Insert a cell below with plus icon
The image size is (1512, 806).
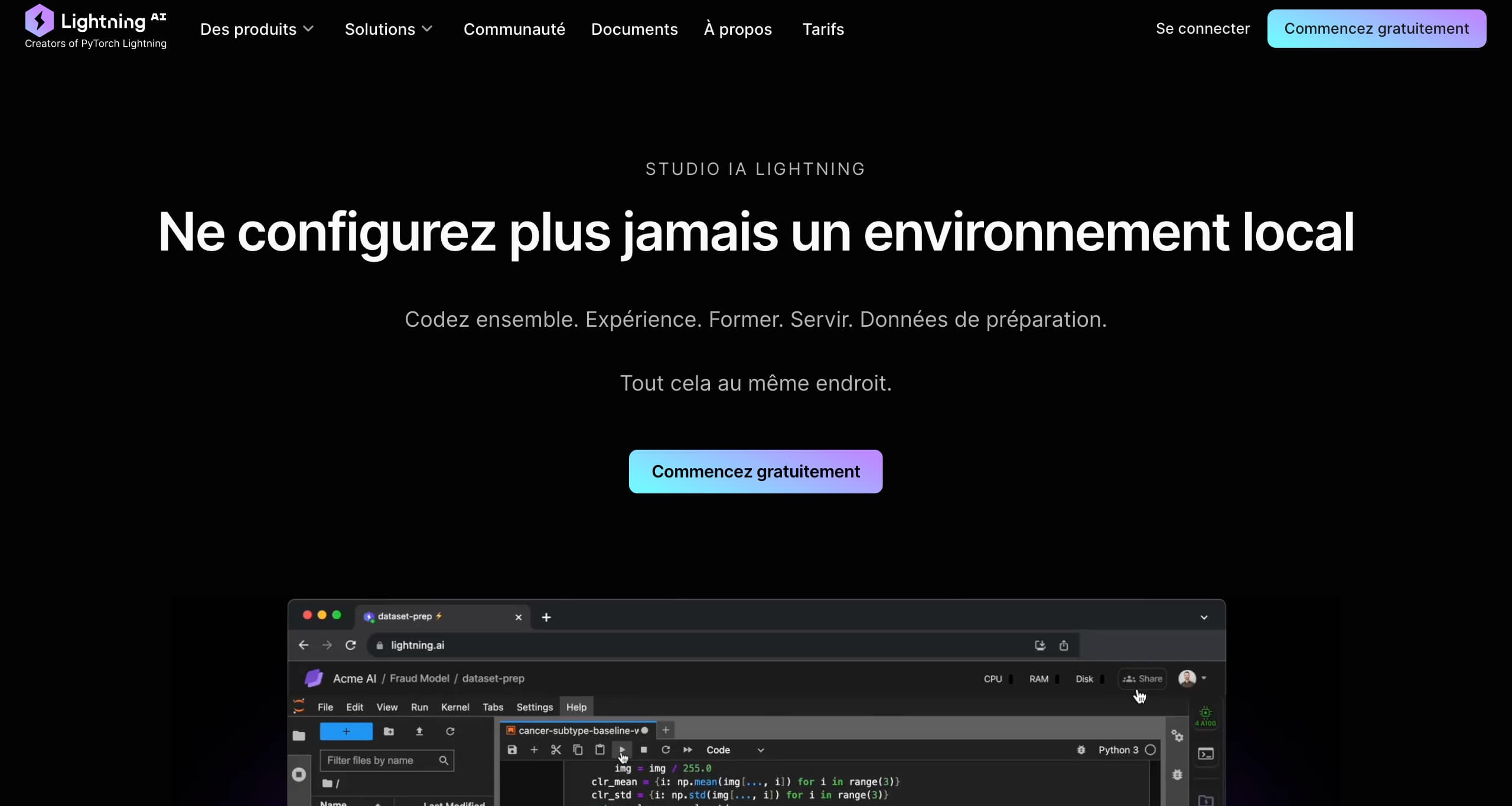click(534, 750)
